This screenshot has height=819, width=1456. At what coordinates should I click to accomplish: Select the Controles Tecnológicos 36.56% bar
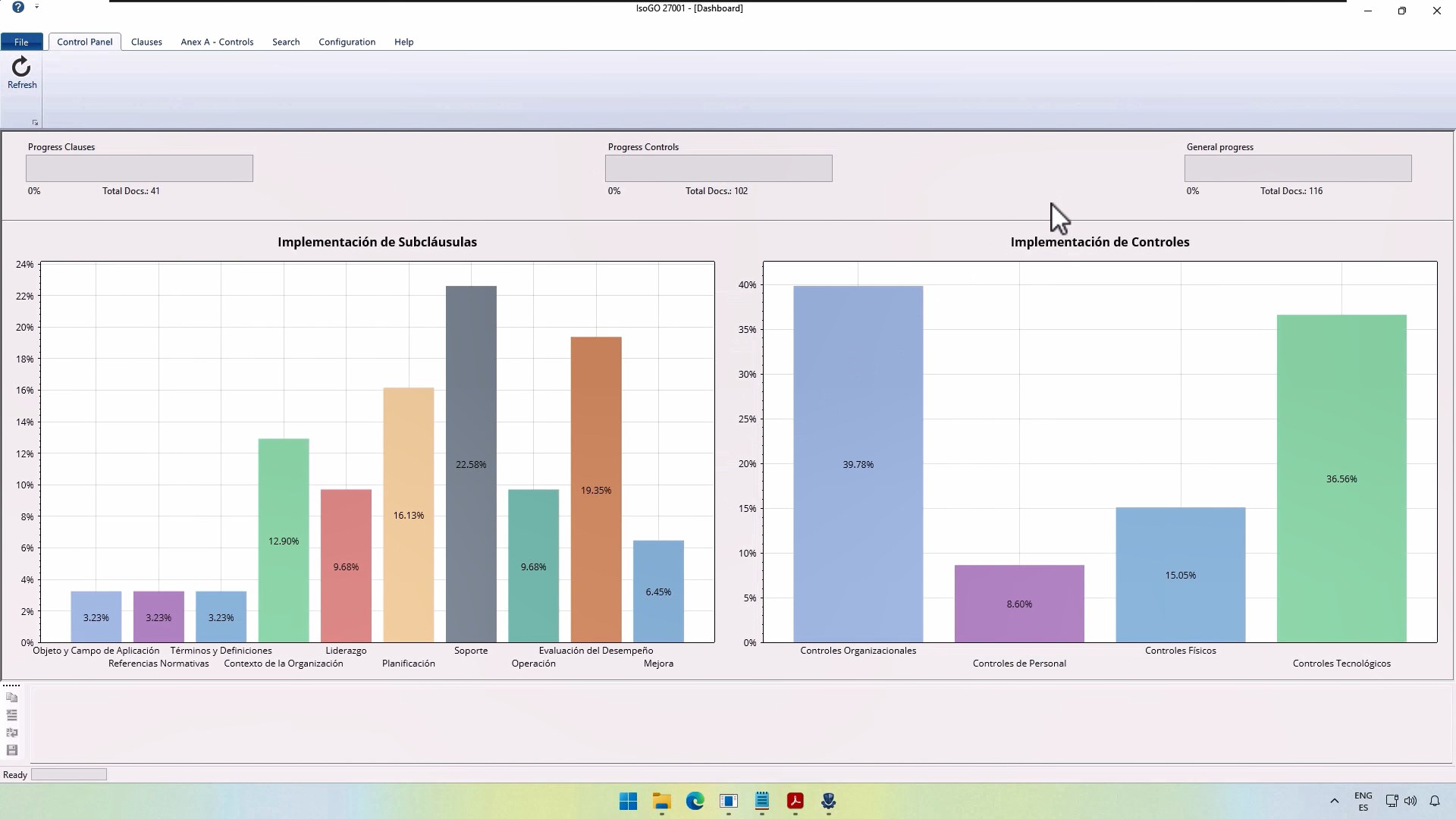[x=1341, y=479]
